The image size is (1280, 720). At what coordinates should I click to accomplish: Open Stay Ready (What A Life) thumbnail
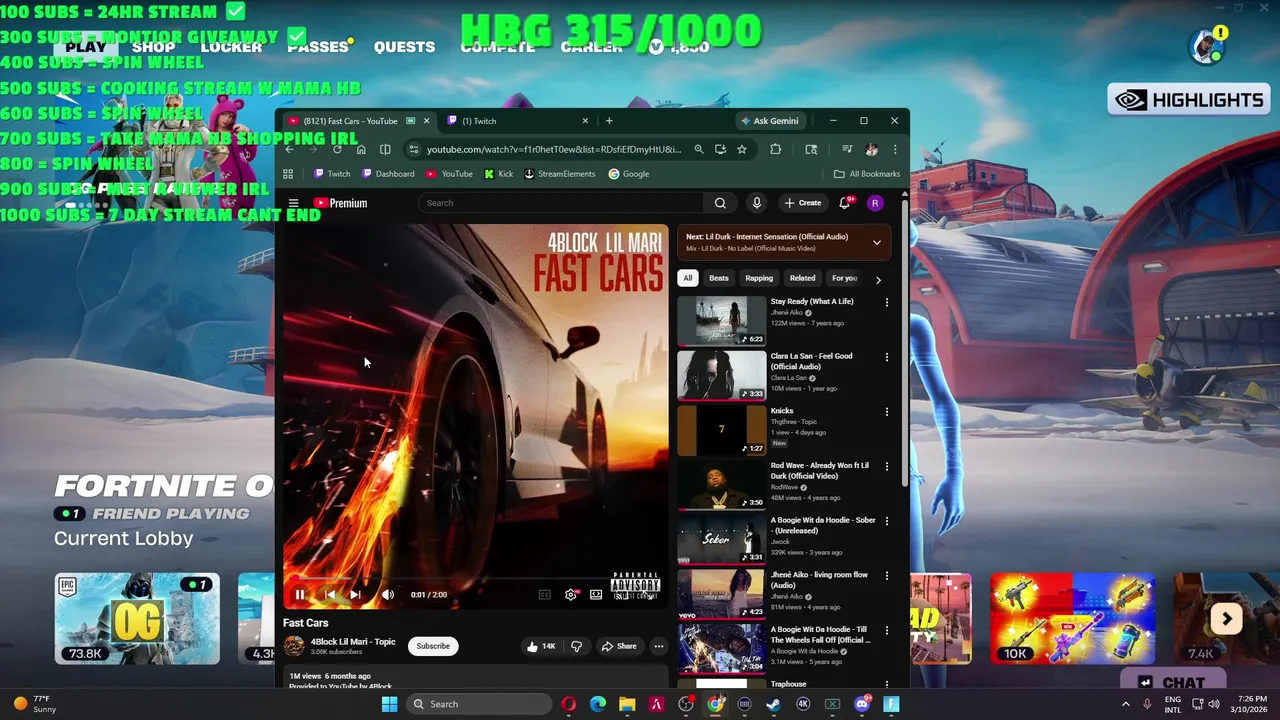point(722,321)
